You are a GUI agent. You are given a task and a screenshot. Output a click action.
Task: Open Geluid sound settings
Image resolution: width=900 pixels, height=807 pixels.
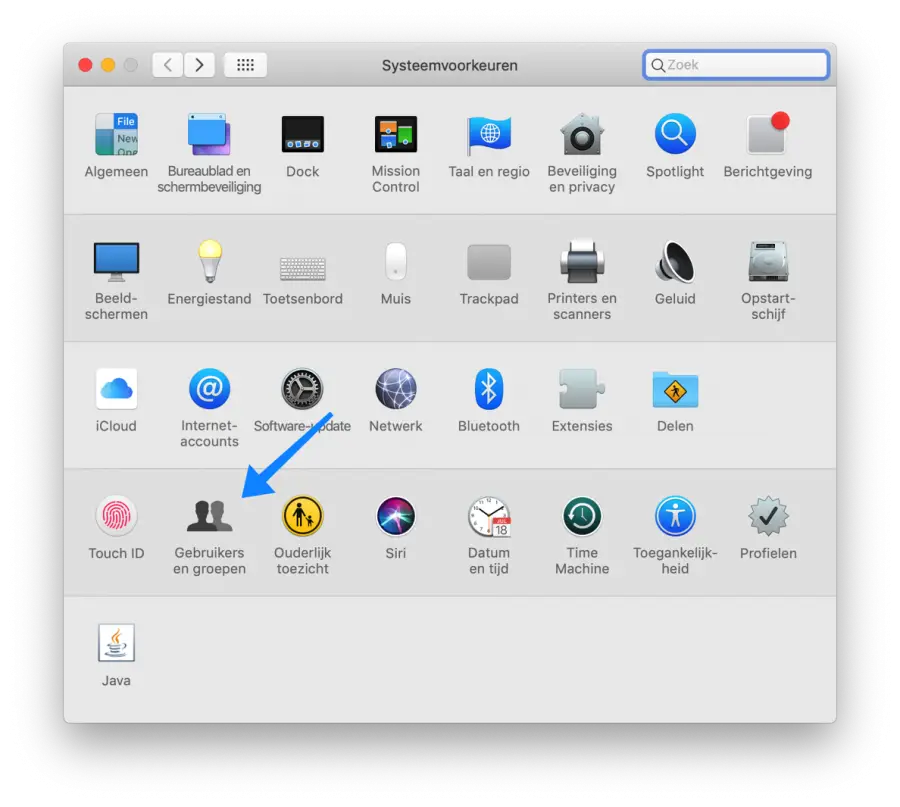(675, 262)
